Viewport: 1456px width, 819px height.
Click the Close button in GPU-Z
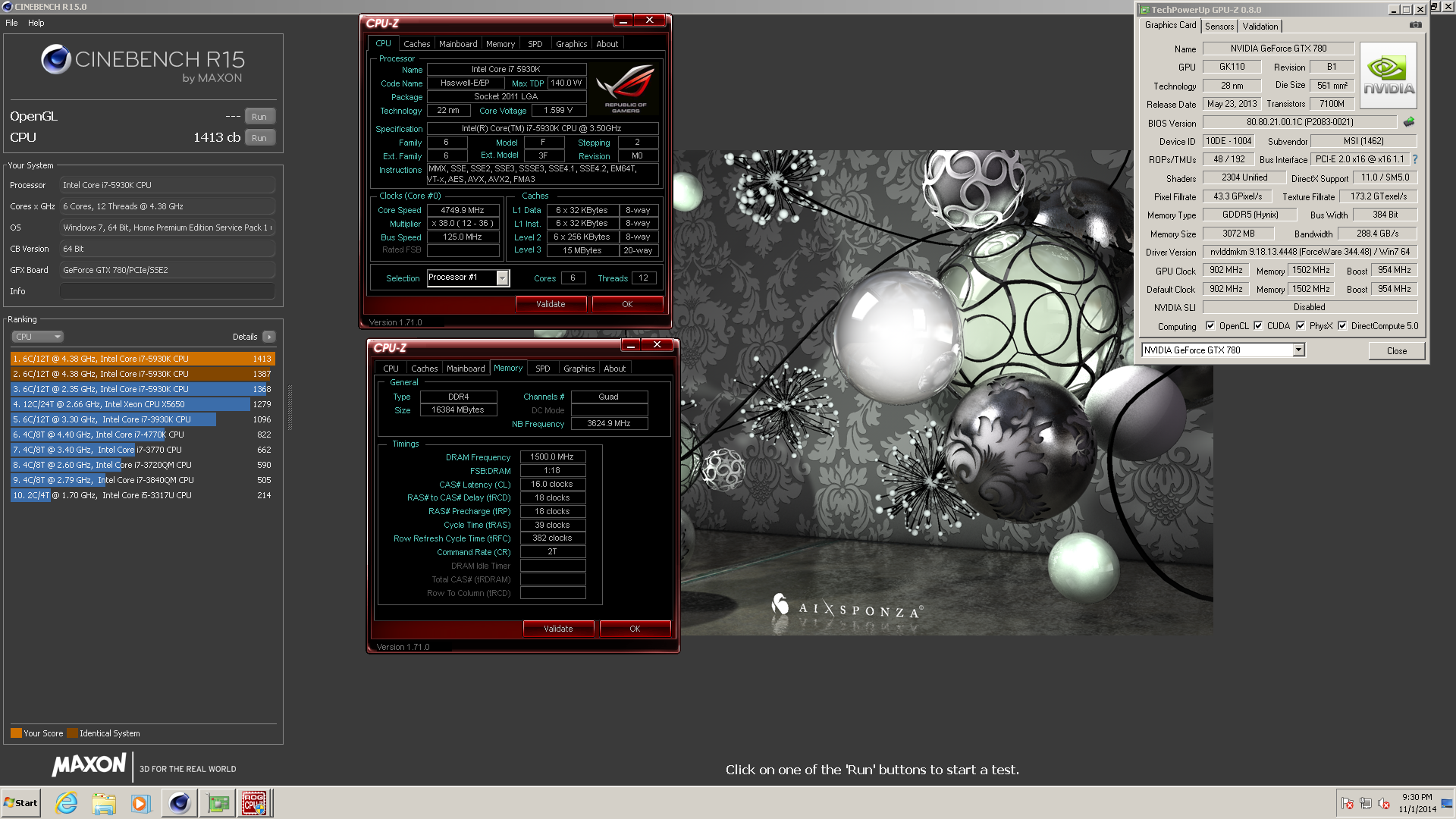pyautogui.click(x=1397, y=350)
